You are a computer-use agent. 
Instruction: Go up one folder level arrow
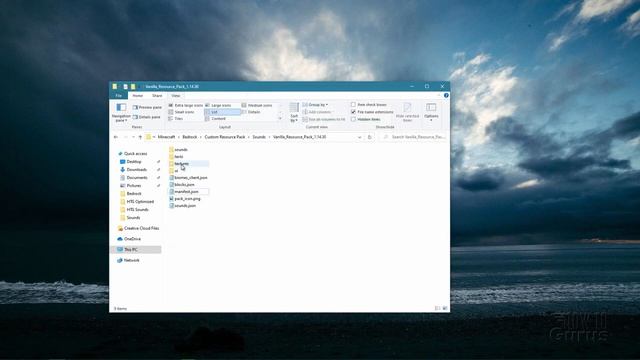(140, 137)
